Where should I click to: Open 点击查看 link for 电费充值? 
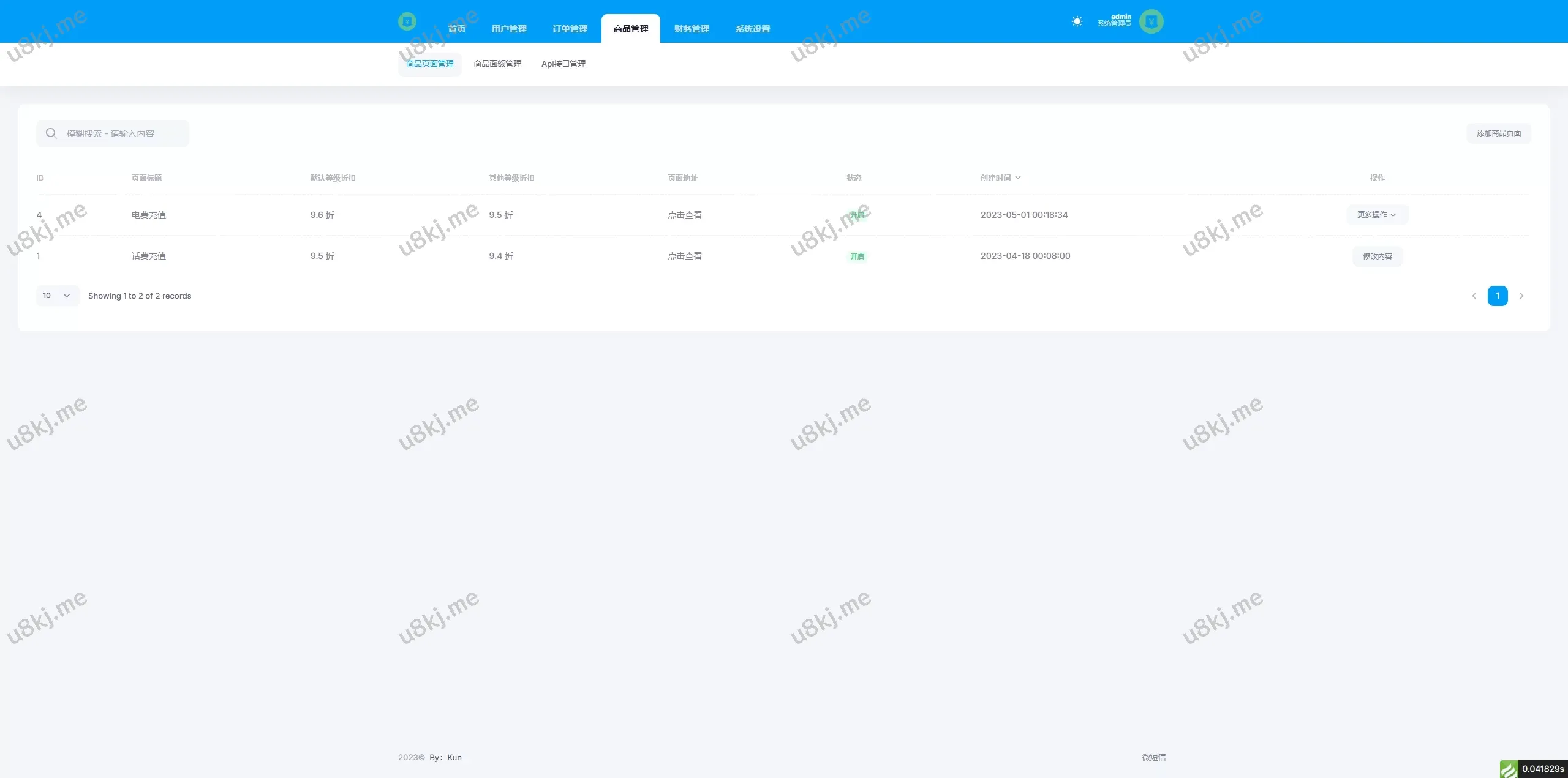tap(685, 215)
